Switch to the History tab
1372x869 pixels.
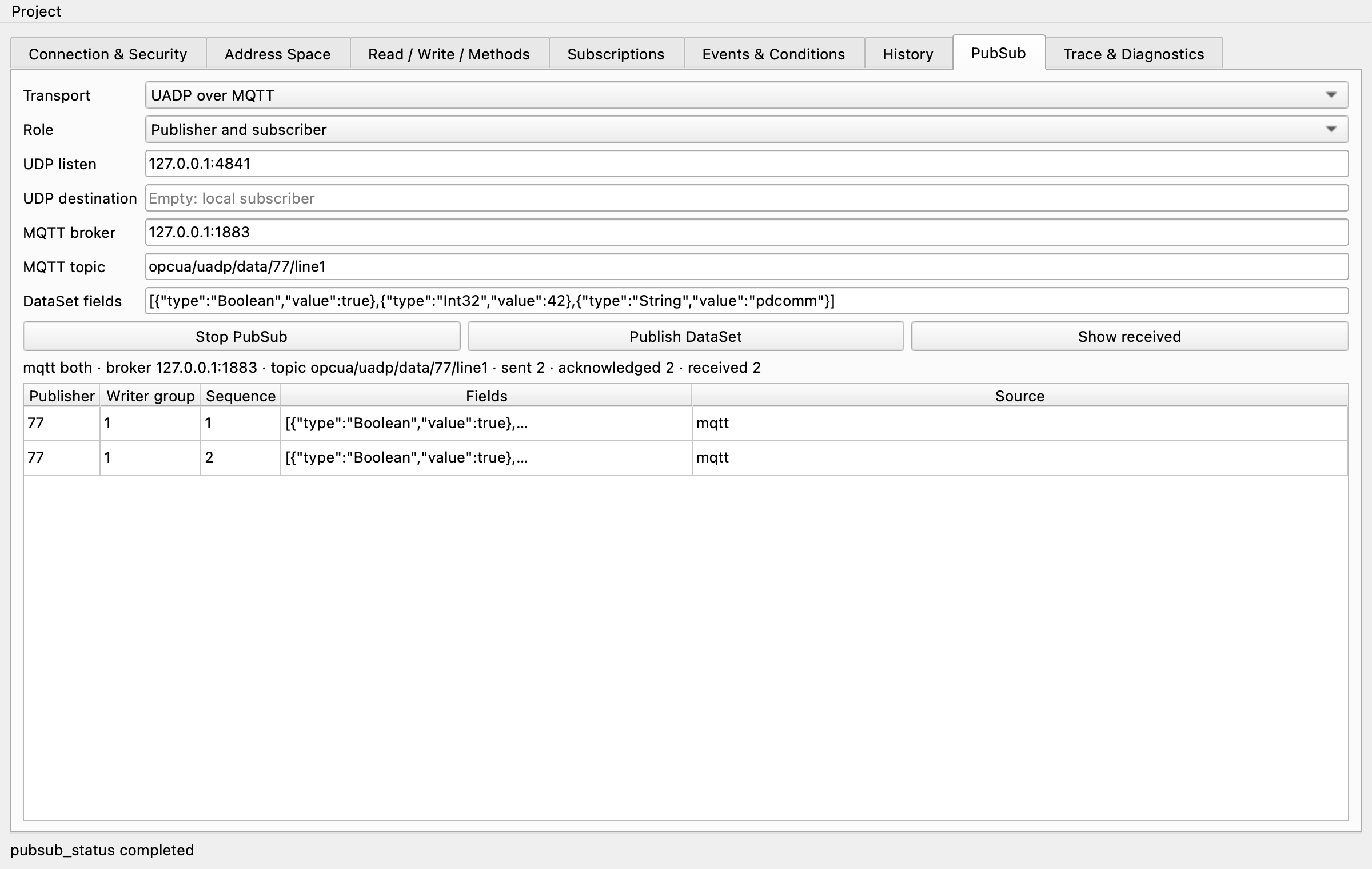[908, 54]
